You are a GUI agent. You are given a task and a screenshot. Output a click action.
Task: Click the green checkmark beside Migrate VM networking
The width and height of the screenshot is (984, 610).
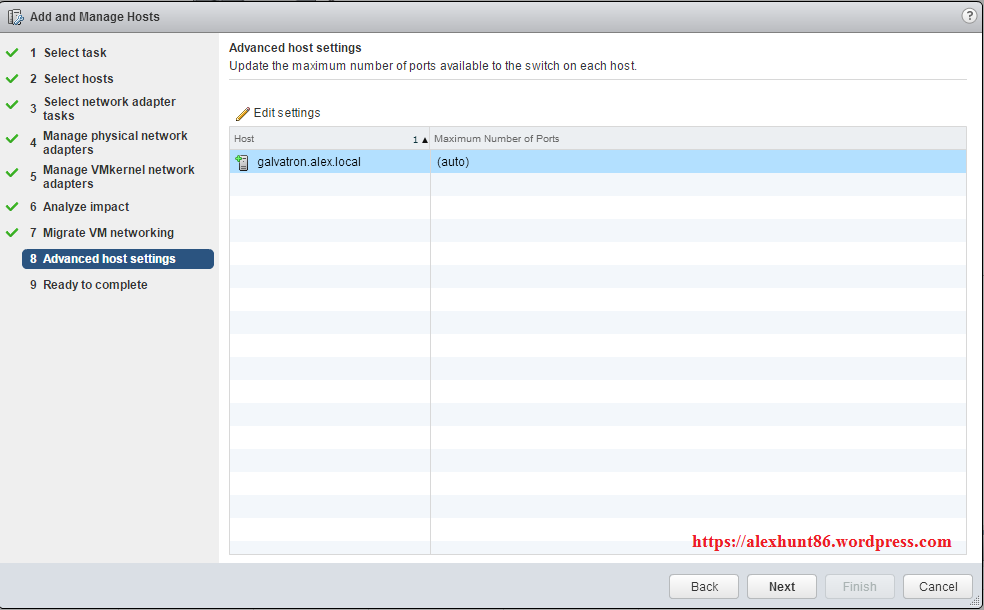tap(12, 232)
